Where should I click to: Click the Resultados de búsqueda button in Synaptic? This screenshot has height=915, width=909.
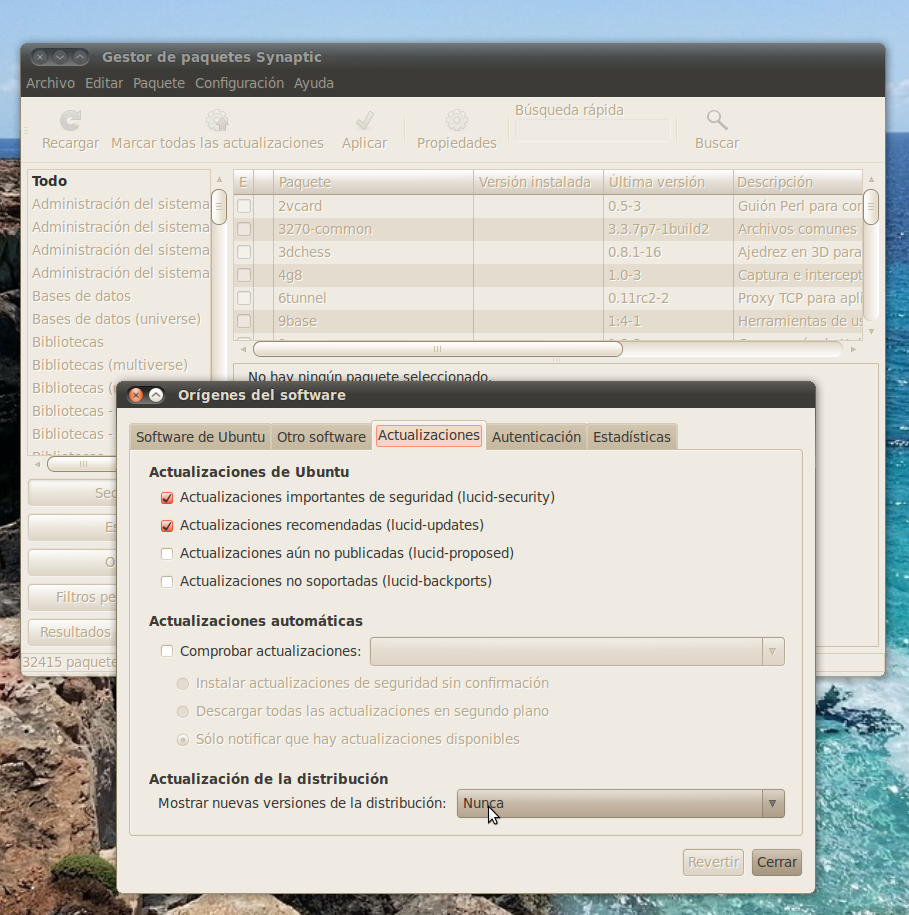pyautogui.click(x=72, y=632)
